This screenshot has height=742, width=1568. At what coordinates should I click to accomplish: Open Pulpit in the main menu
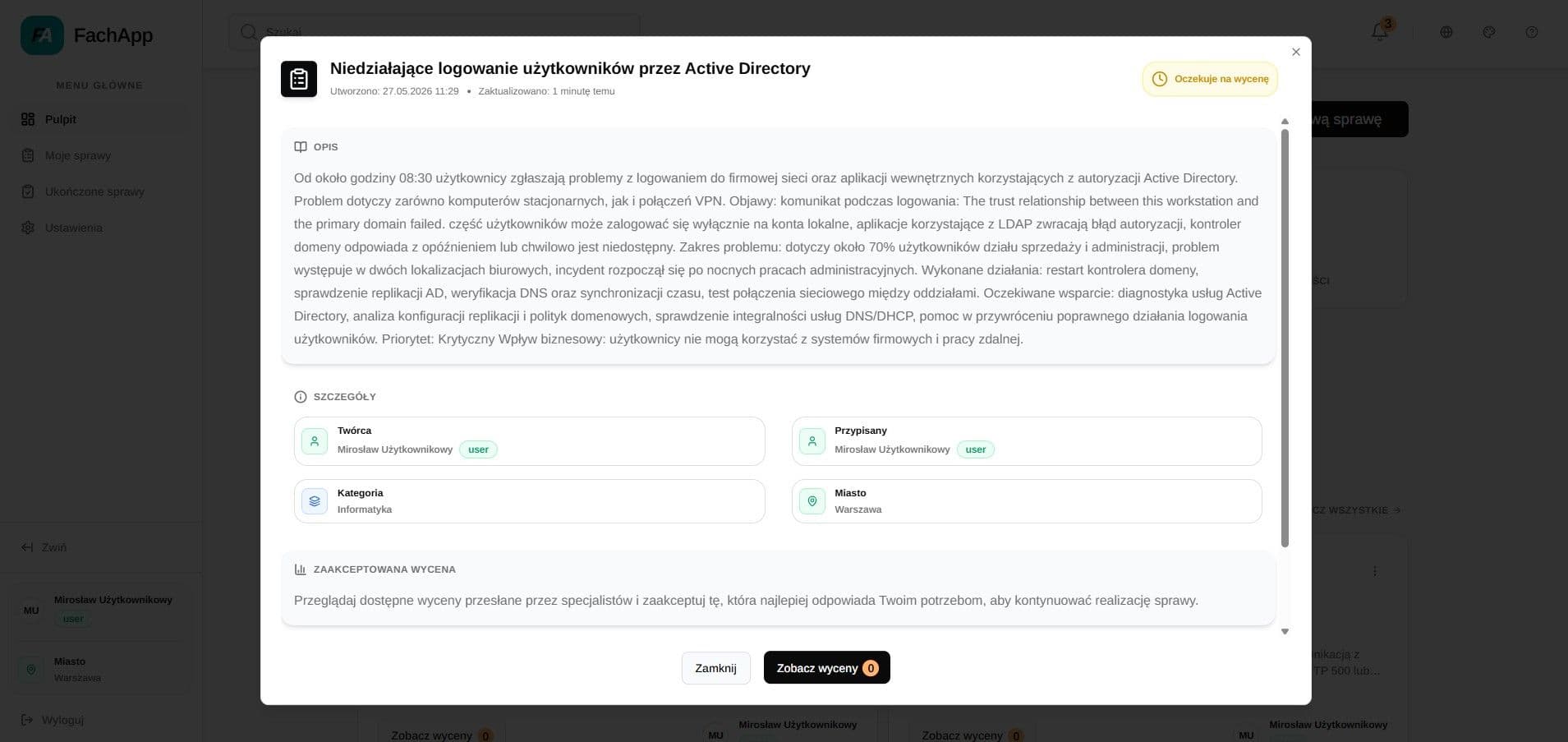tap(99, 119)
